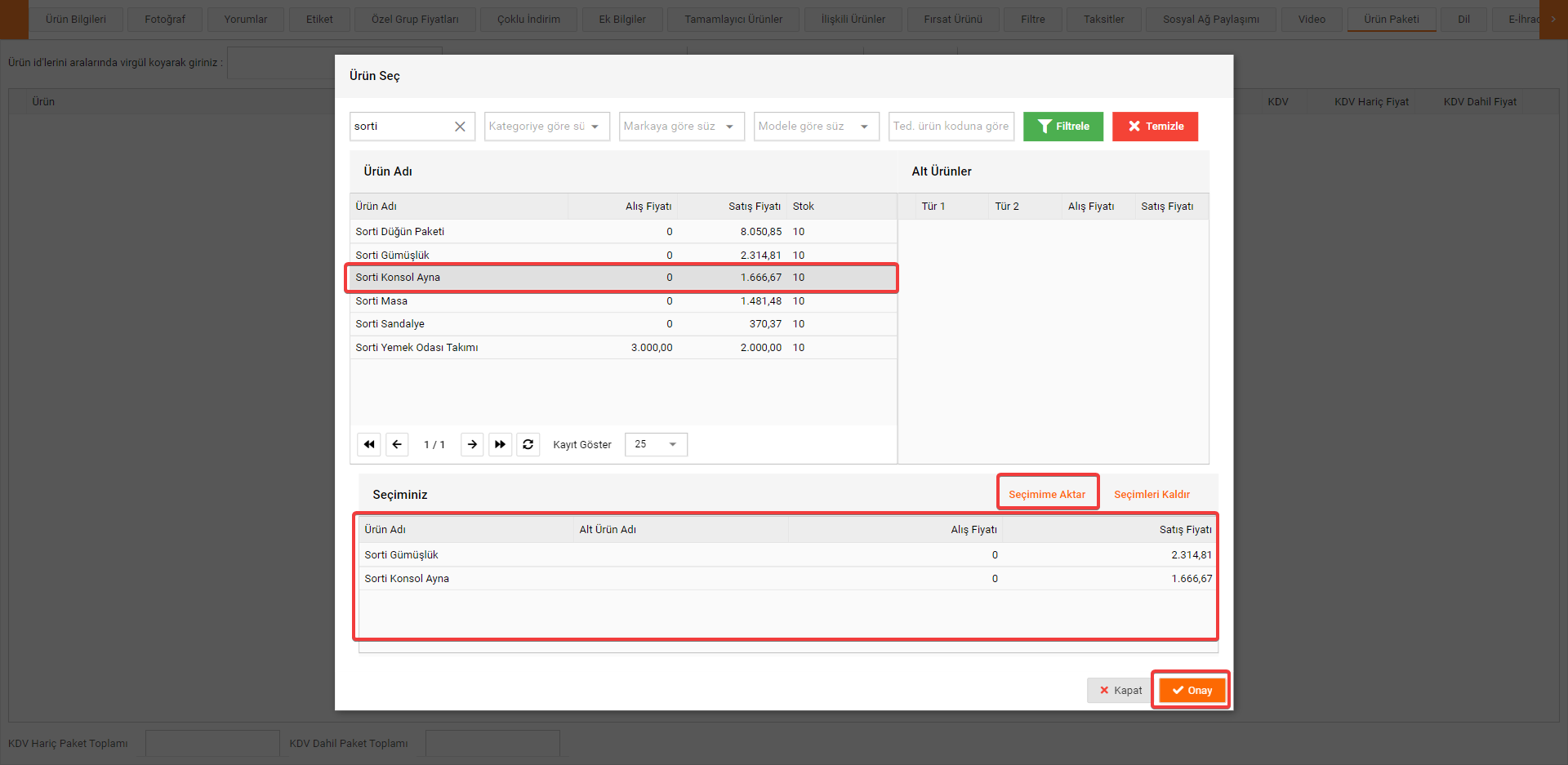Open the Etiket tab

319,19
